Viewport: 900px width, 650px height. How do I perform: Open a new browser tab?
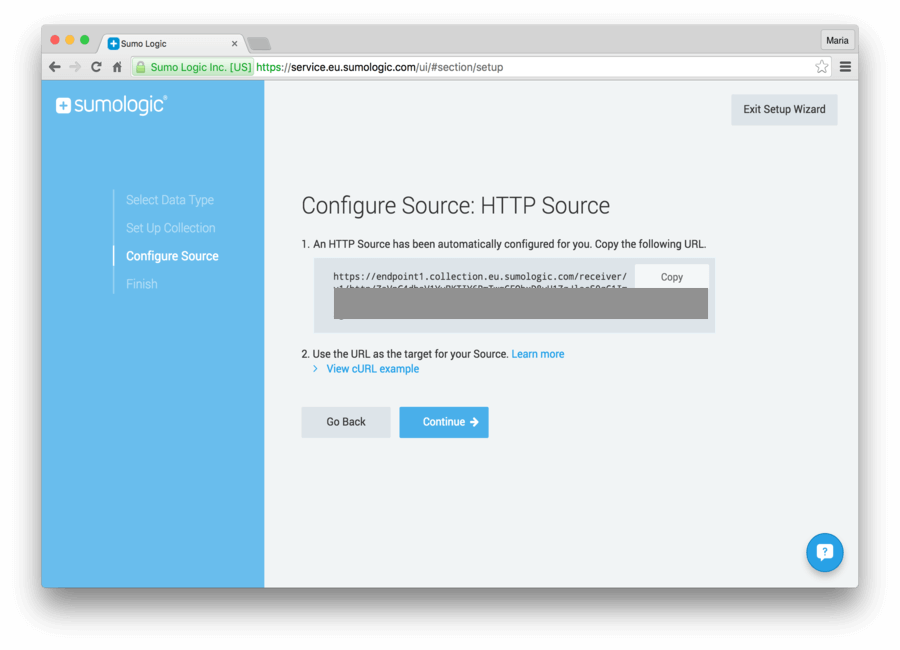tap(259, 44)
